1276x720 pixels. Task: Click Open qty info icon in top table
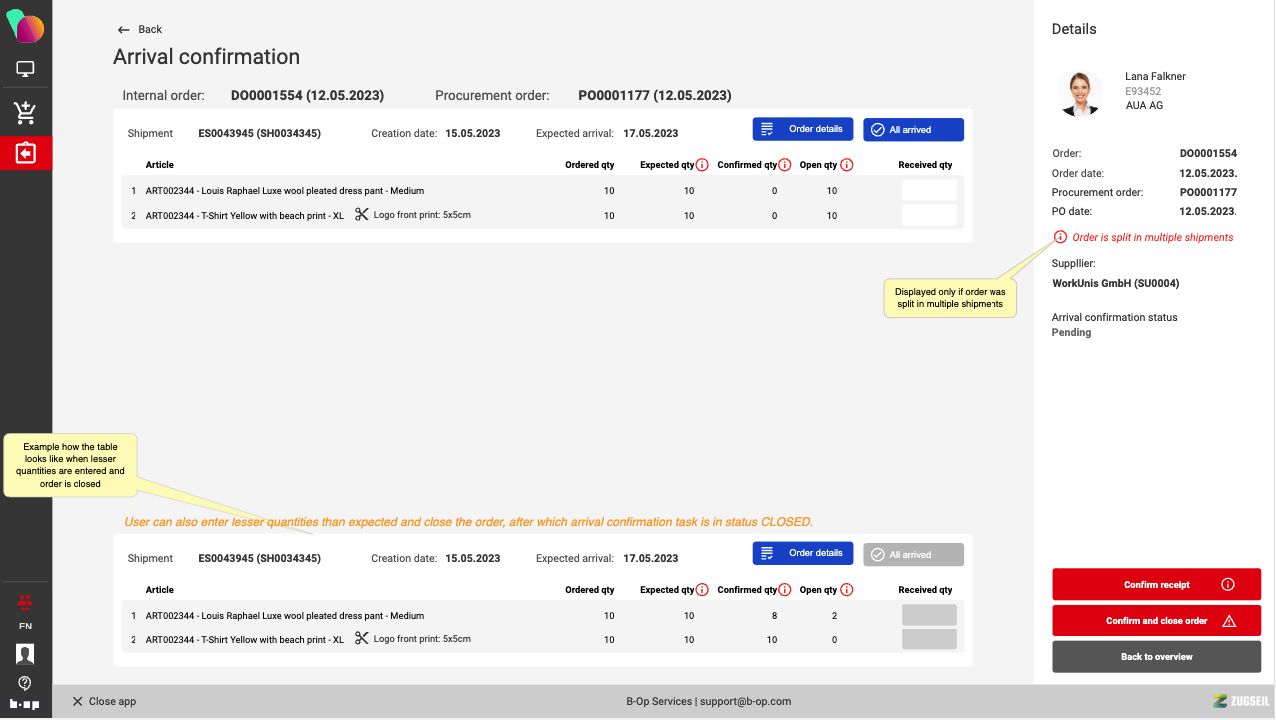[846, 165]
